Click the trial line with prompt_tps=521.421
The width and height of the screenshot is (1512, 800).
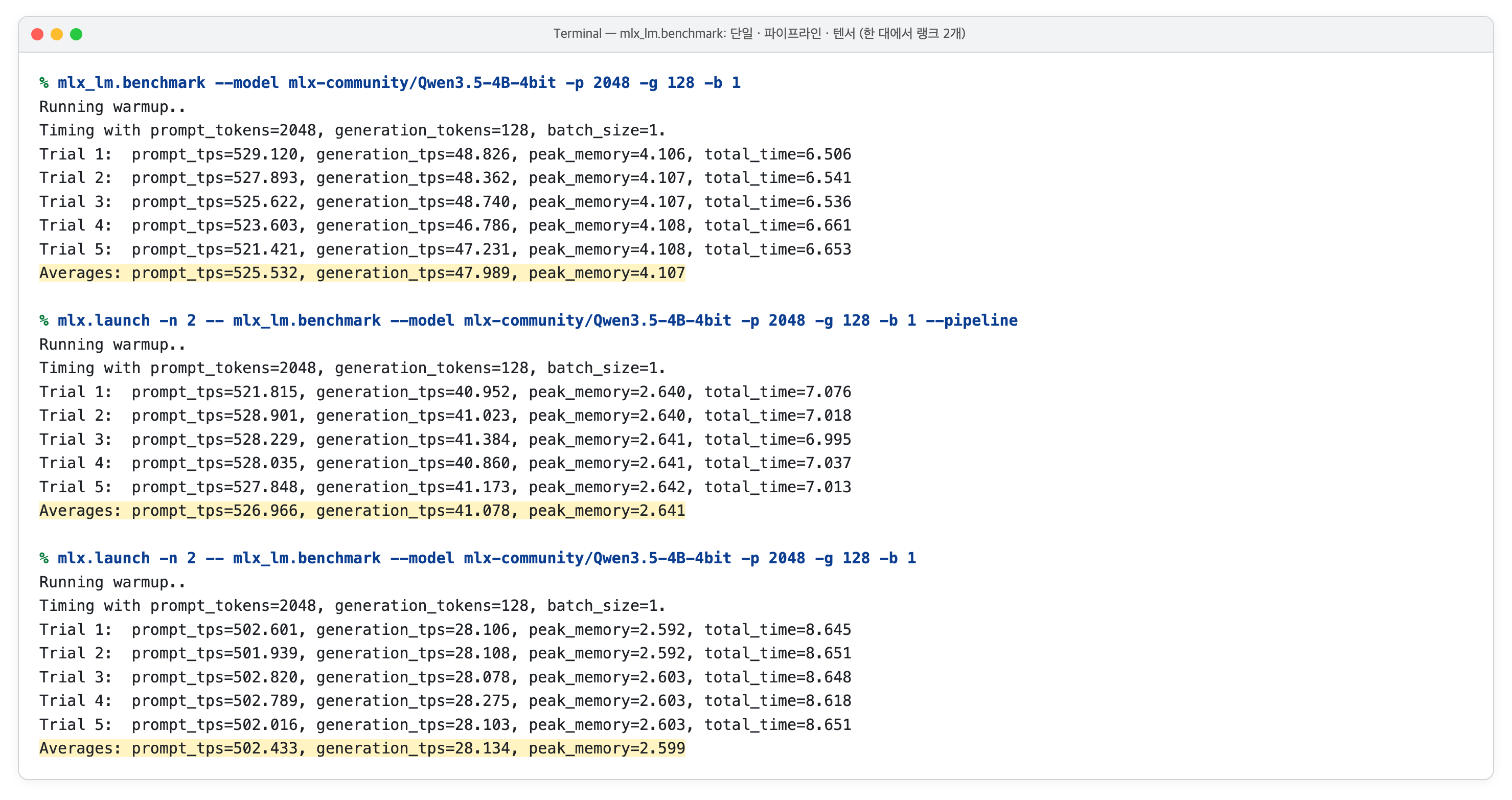point(445,249)
